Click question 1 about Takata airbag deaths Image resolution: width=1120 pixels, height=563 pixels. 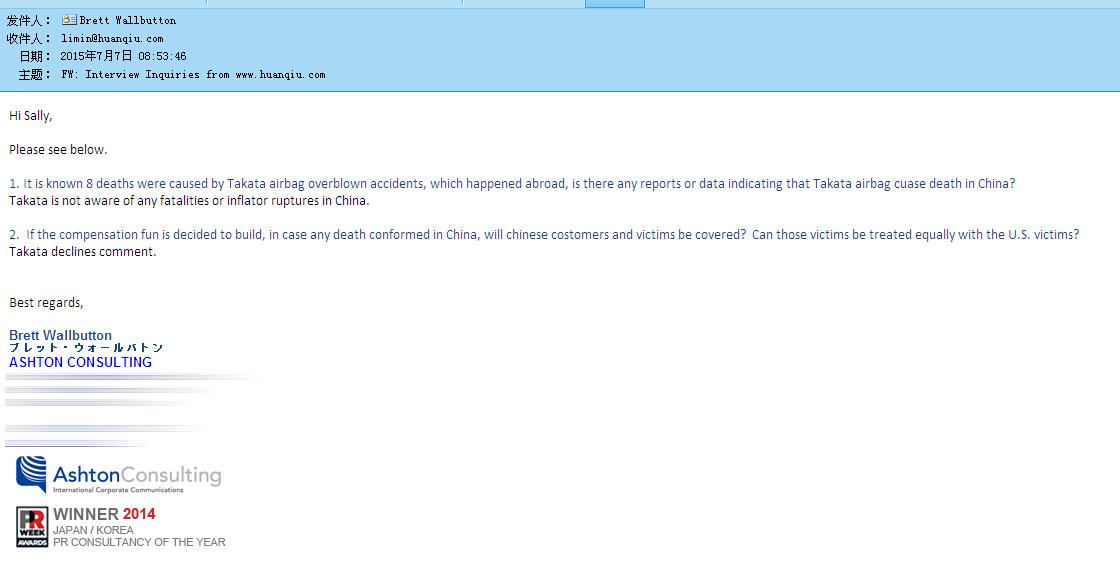pyautogui.click(x=512, y=183)
